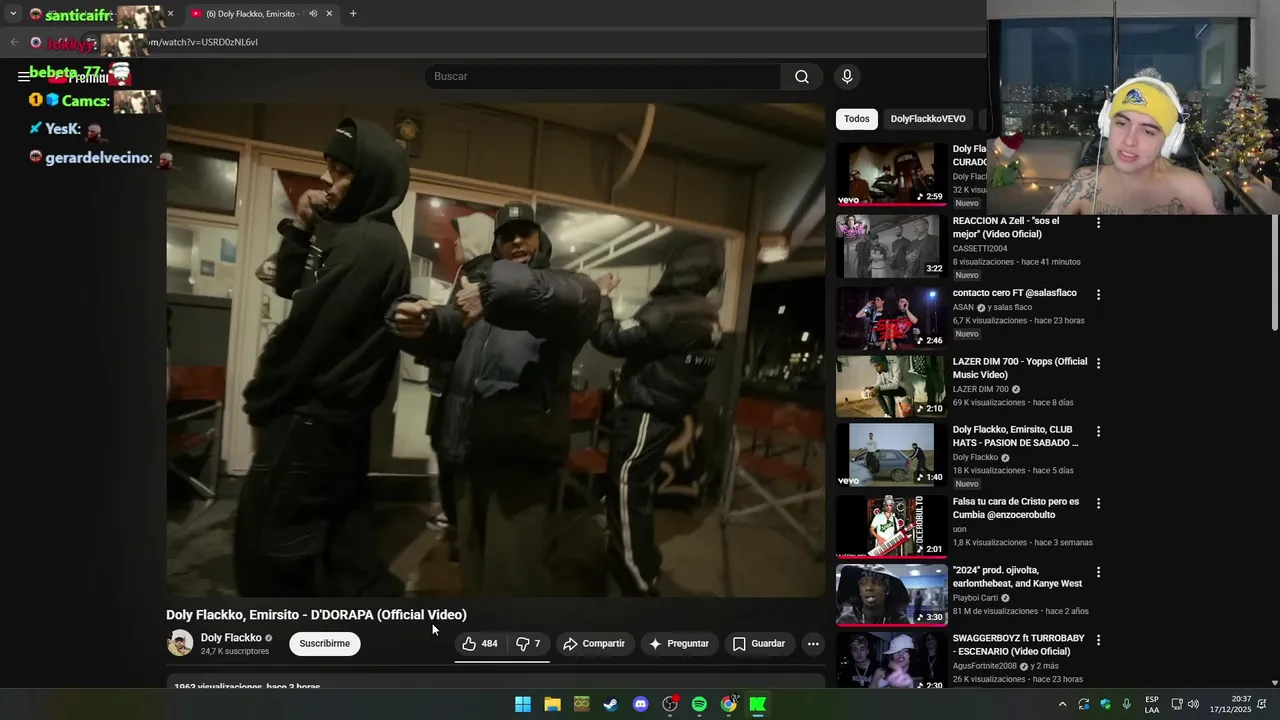
Task: Open network settings tray icon
Action: [1177, 705]
